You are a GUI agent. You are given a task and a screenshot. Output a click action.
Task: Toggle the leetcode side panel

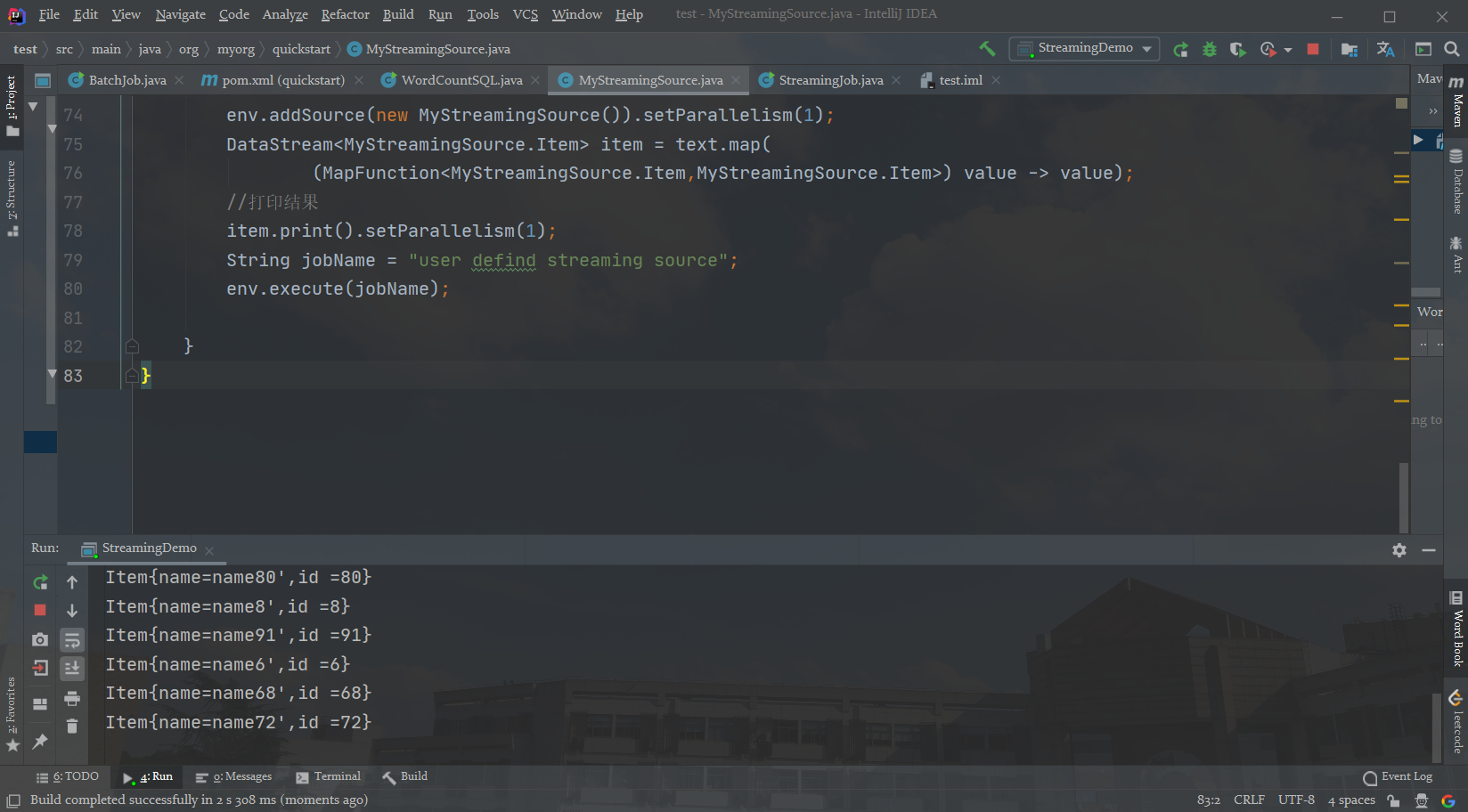pyautogui.click(x=1456, y=721)
